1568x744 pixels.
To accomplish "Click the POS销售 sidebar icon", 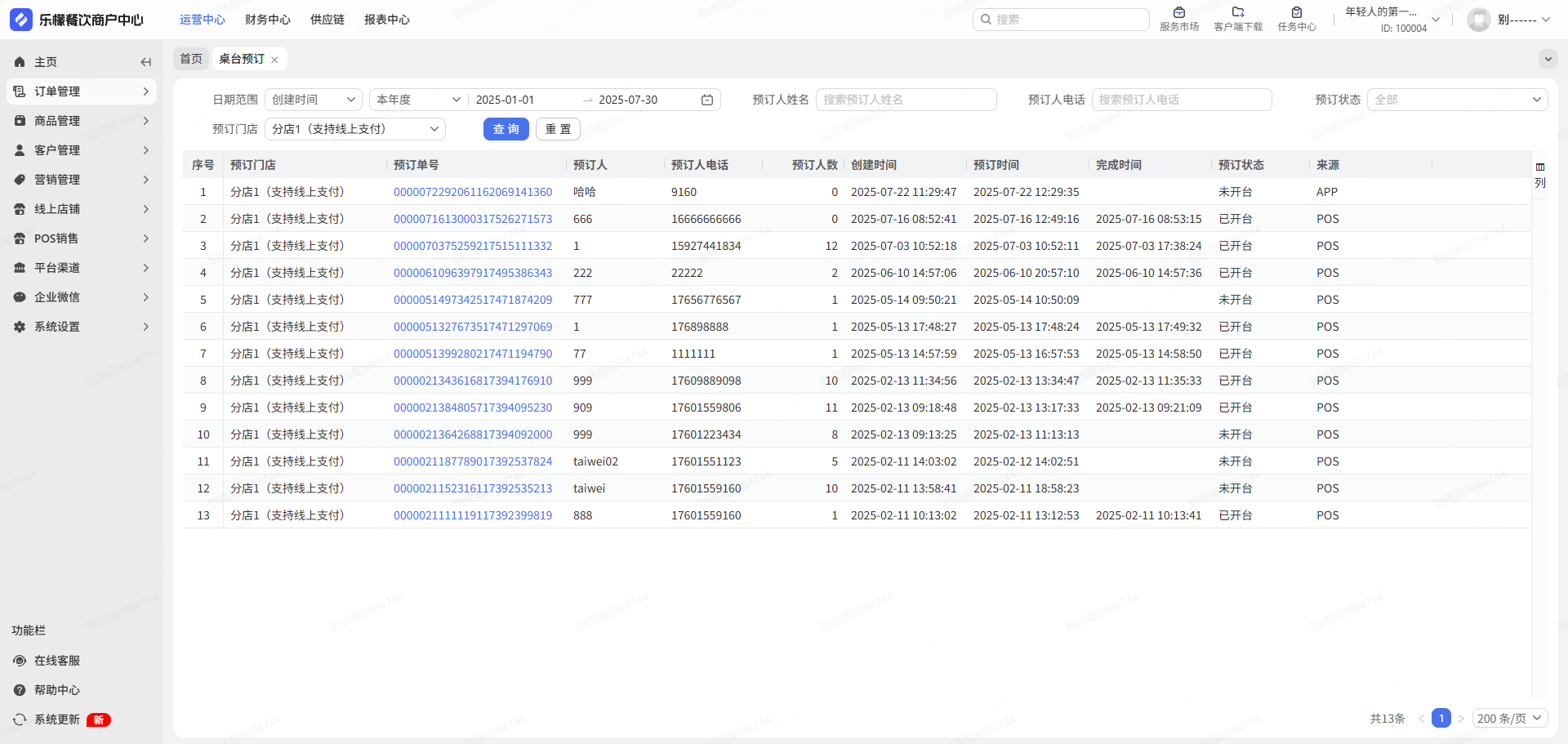I will pyautogui.click(x=20, y=238).
